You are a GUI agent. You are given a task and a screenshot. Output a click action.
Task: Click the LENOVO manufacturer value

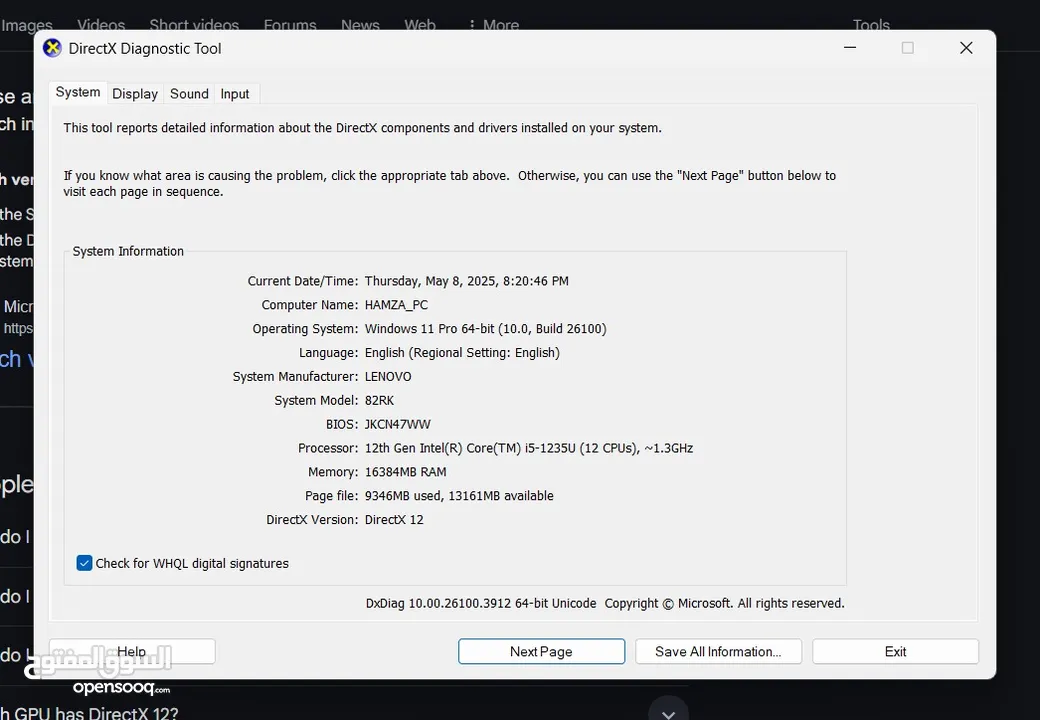(x=388, y=377)
